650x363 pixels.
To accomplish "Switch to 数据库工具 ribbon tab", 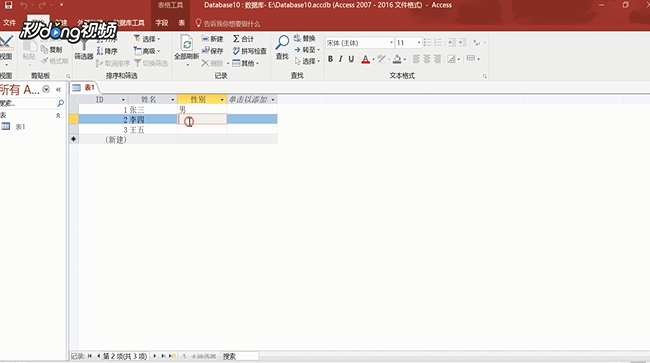I will (129, 23).
